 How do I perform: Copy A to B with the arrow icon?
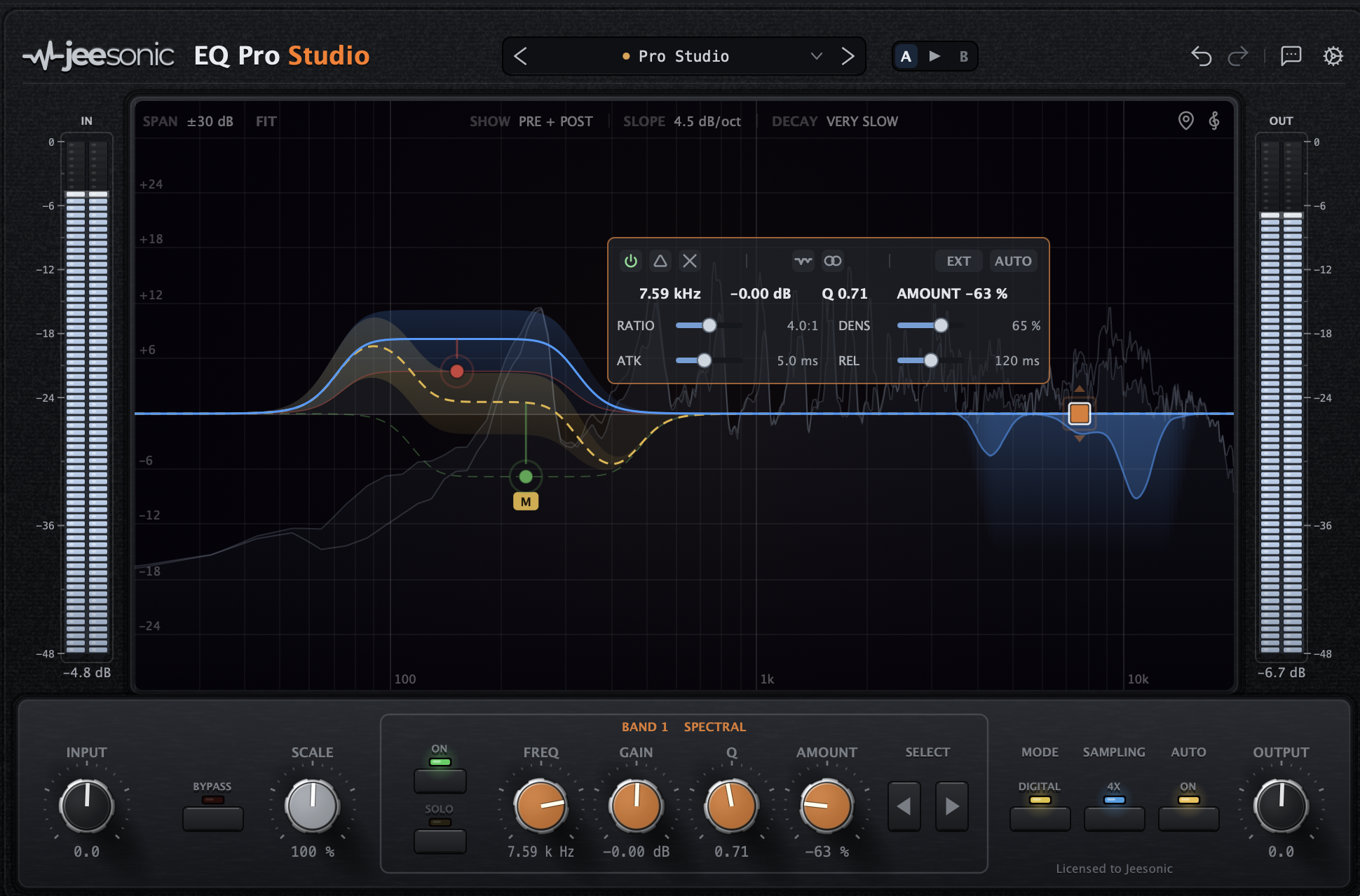tap(934, 56)
